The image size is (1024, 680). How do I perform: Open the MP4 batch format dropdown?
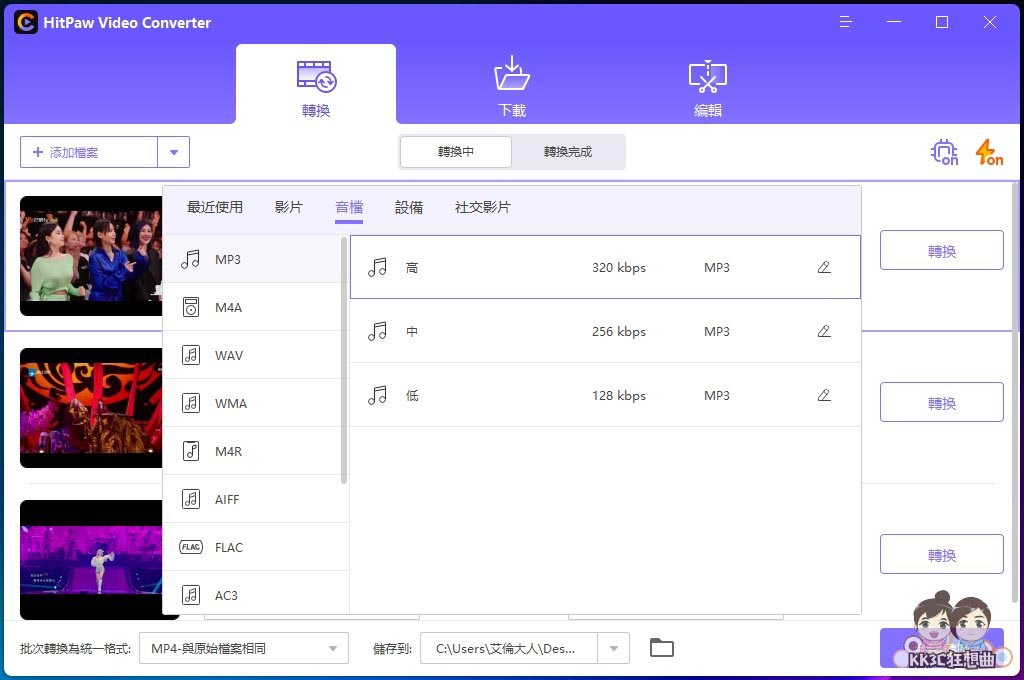[x=243, y=648]
